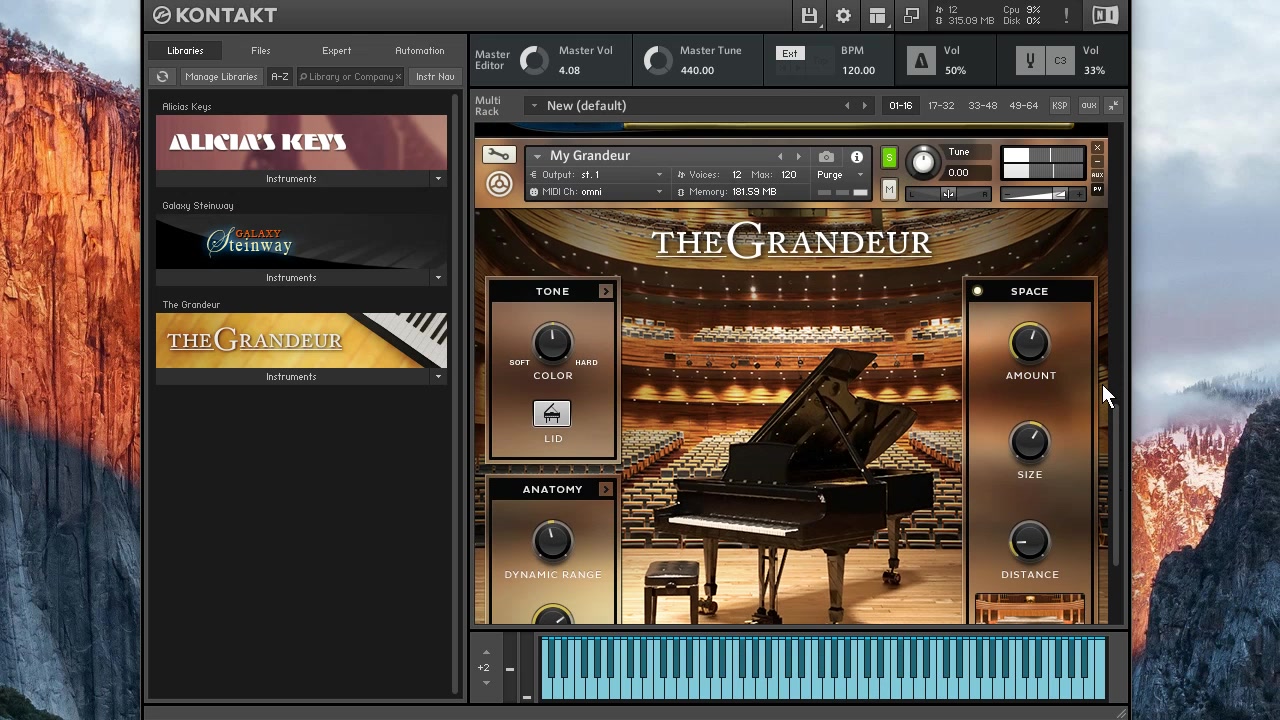
Task: Click the keyboard octave down arrow
Action: pos(486,683)
